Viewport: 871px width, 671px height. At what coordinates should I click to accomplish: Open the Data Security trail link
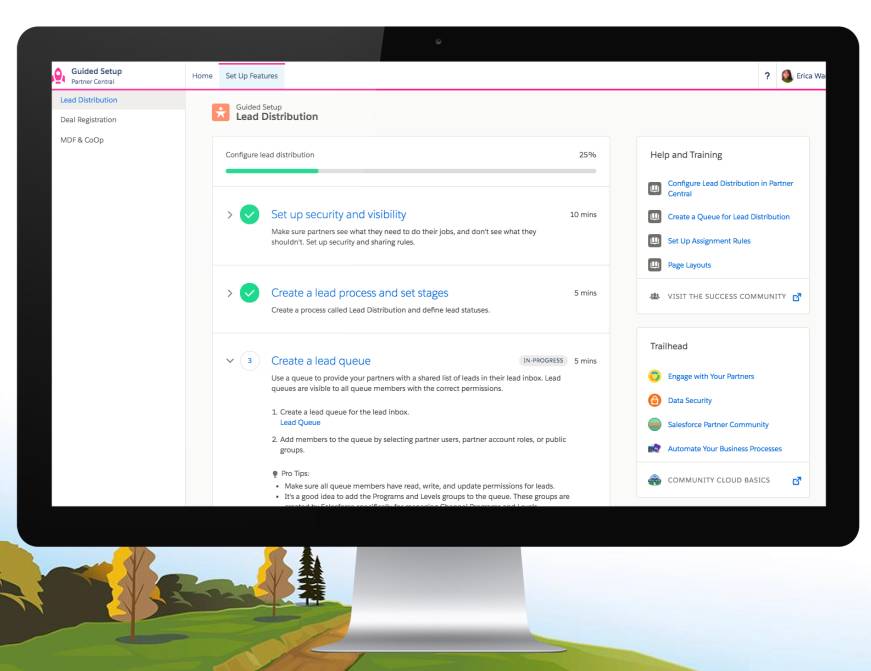point(689,400)
